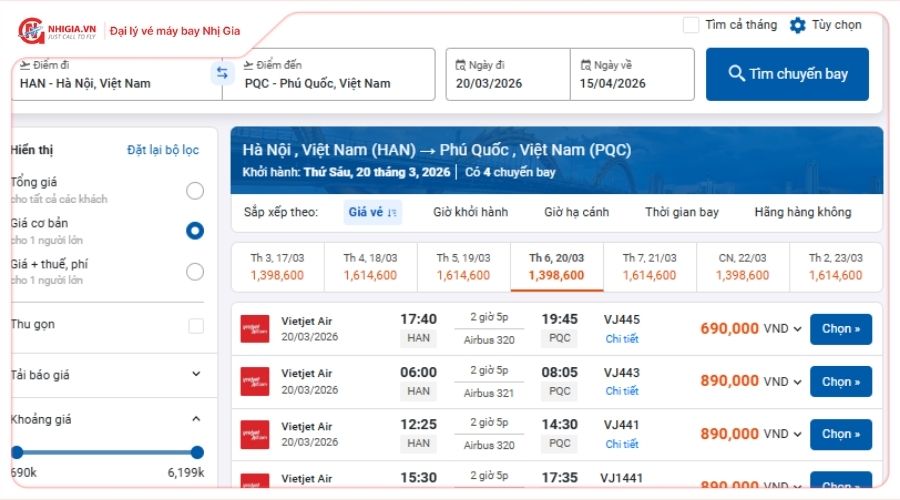
Task: Select date tab Th 3, 17/03
Action: click(x=277, y=267)
